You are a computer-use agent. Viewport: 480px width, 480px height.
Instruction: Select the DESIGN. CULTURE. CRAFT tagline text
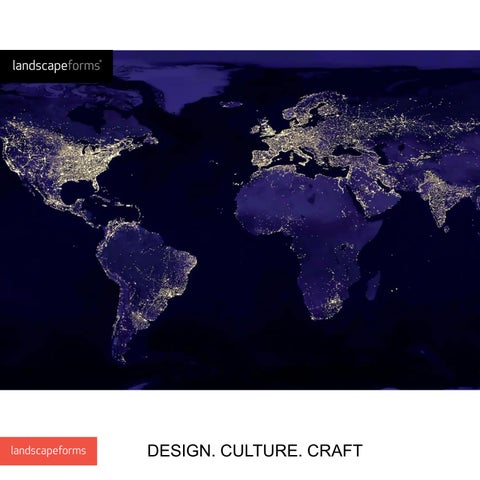click(255, 451)
